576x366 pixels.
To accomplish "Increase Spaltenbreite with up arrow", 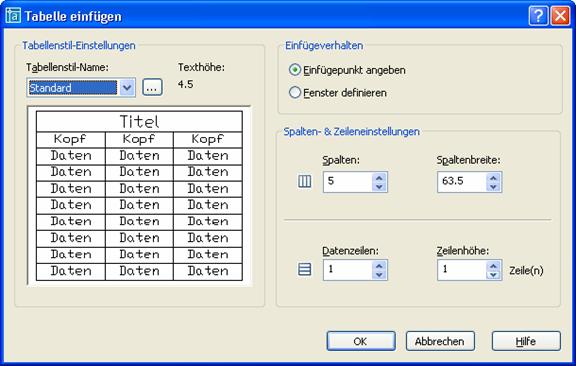I will (493, 177).
